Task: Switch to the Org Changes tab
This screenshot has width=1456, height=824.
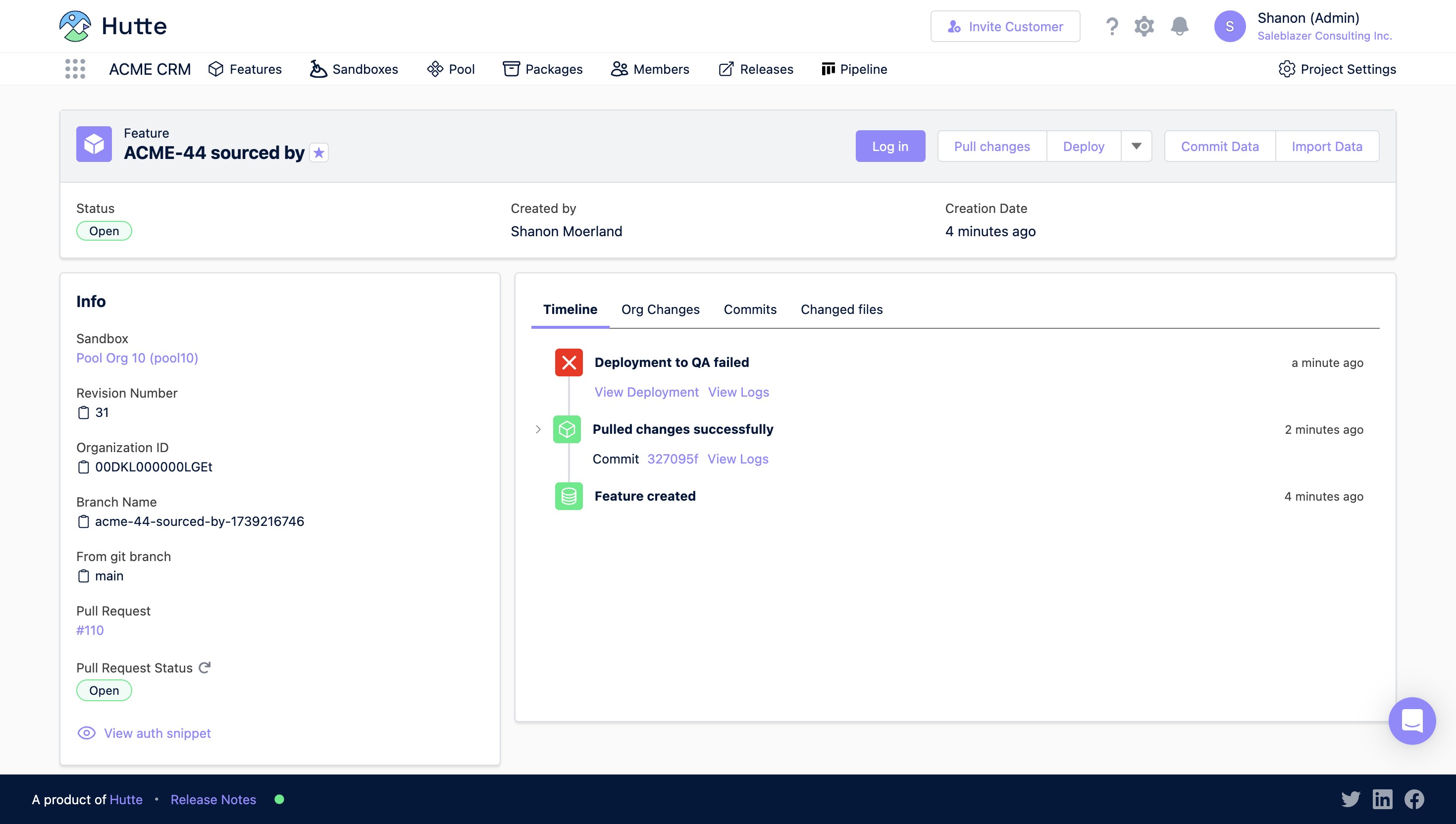Action: click(660, 309)
